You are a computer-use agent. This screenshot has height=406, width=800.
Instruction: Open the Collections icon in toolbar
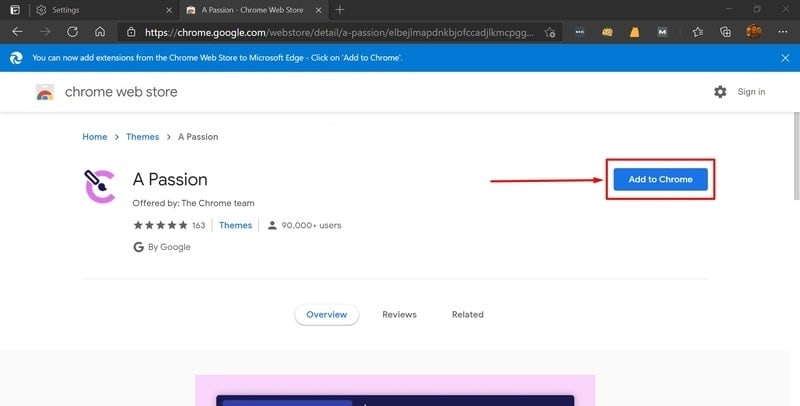[x=725, y=32]
